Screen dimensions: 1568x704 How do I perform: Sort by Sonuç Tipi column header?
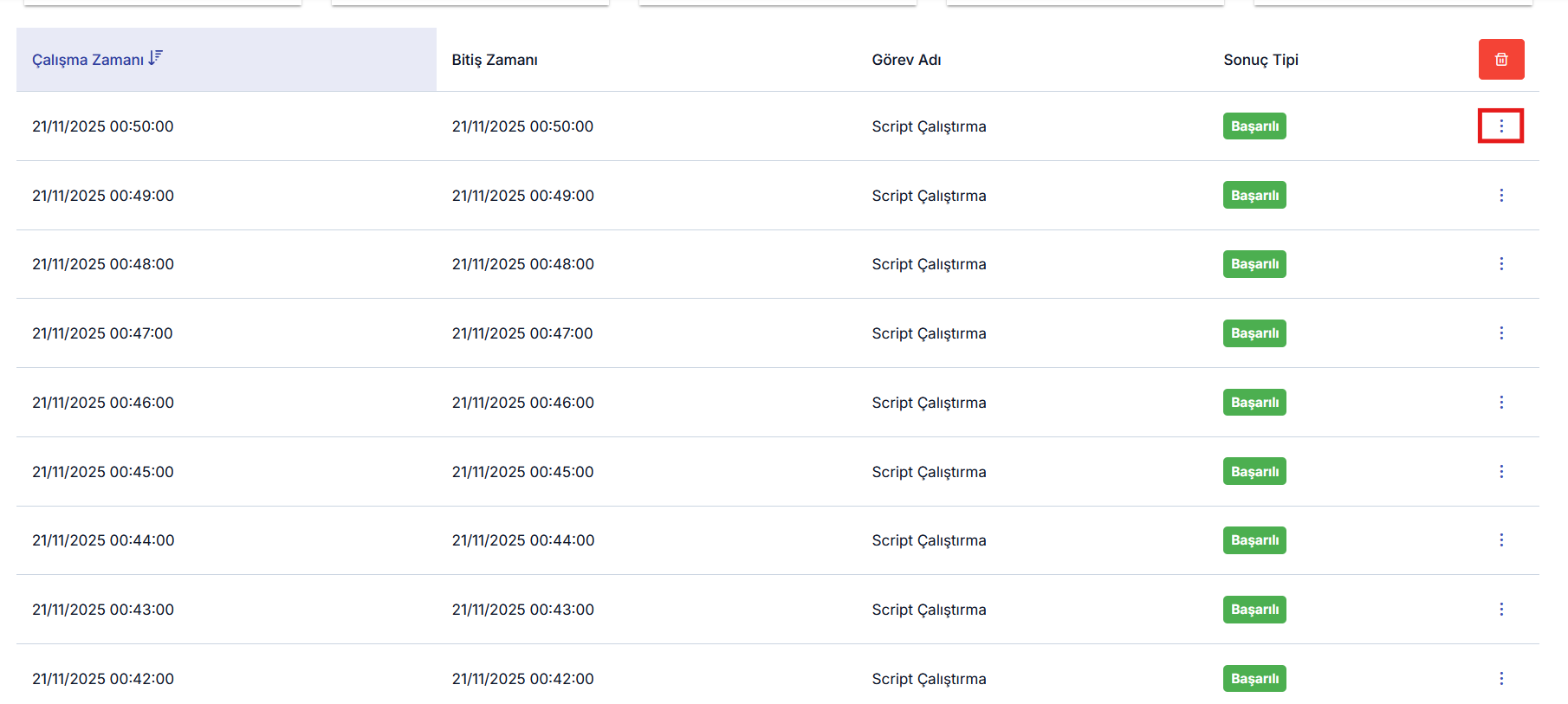pyautogui.click(x=1260, y=60)
